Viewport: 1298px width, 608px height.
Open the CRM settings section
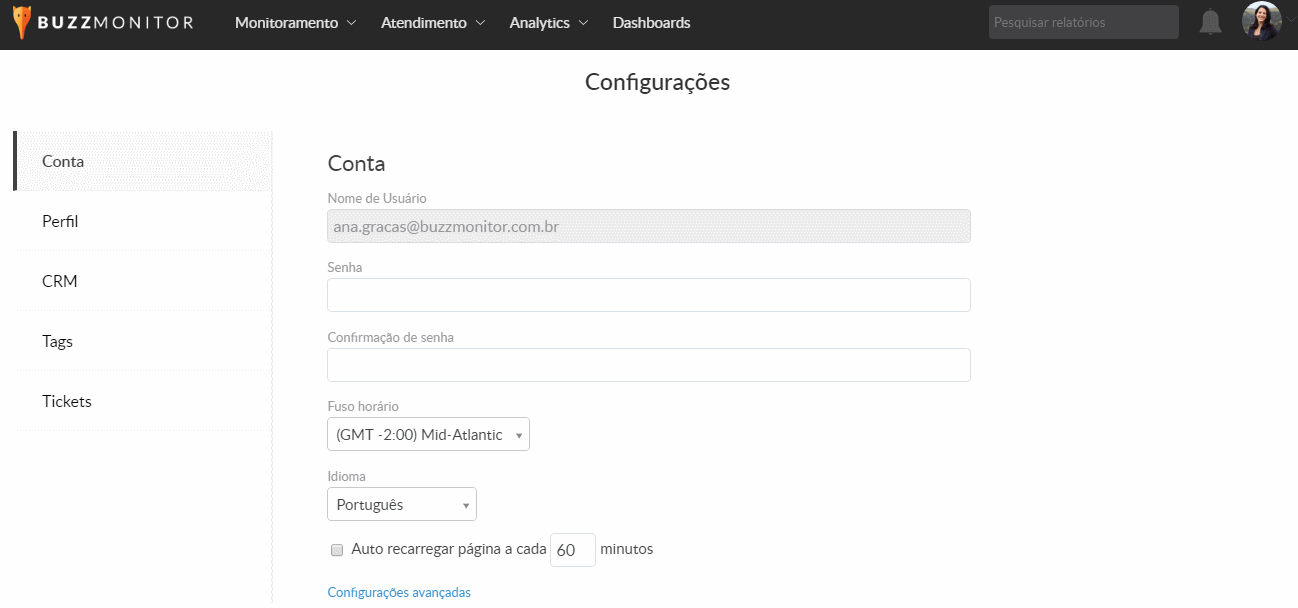60,281
